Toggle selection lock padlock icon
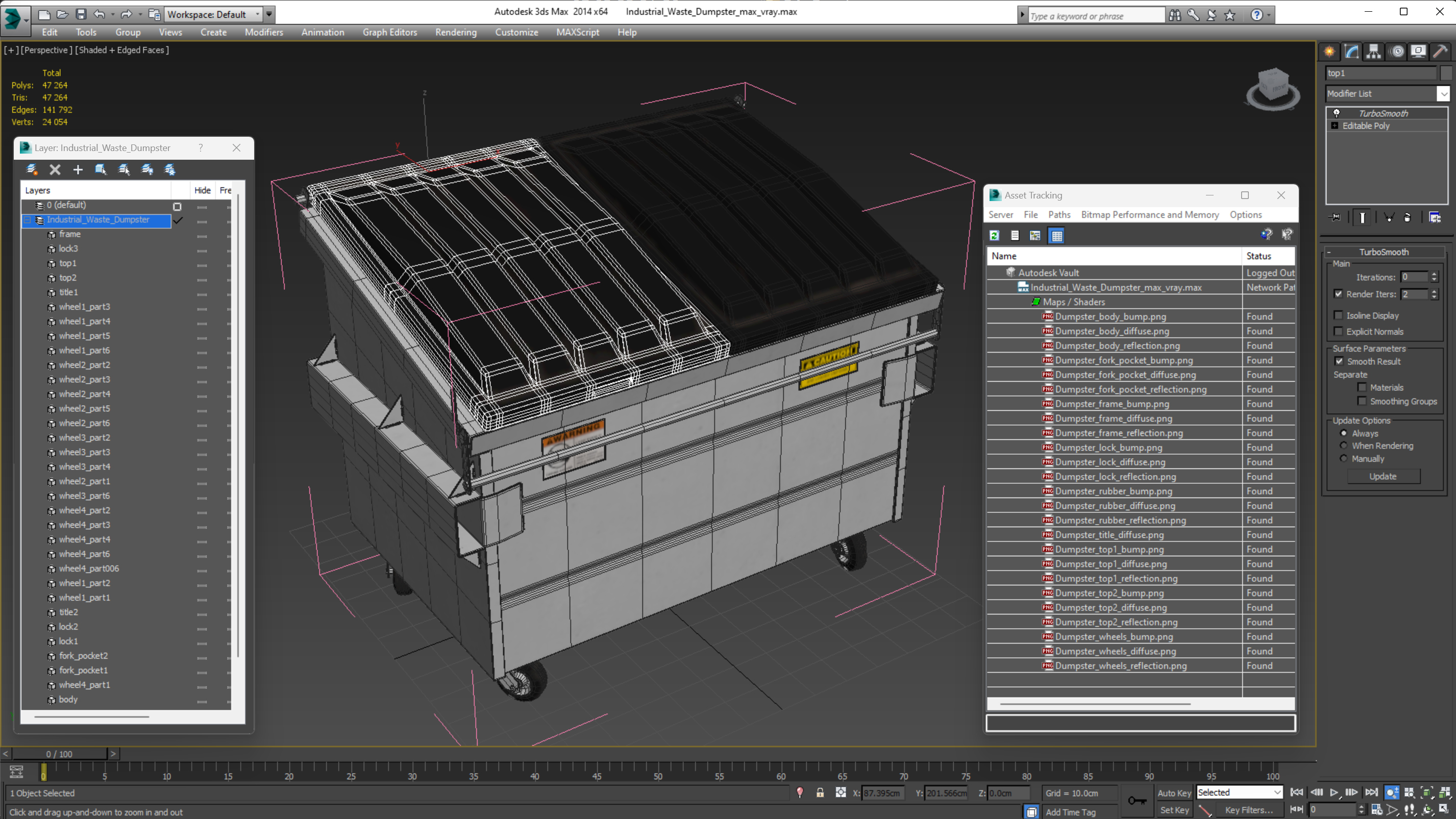The width and height of the screenshot is (1456, 819). tap(820, 792)
